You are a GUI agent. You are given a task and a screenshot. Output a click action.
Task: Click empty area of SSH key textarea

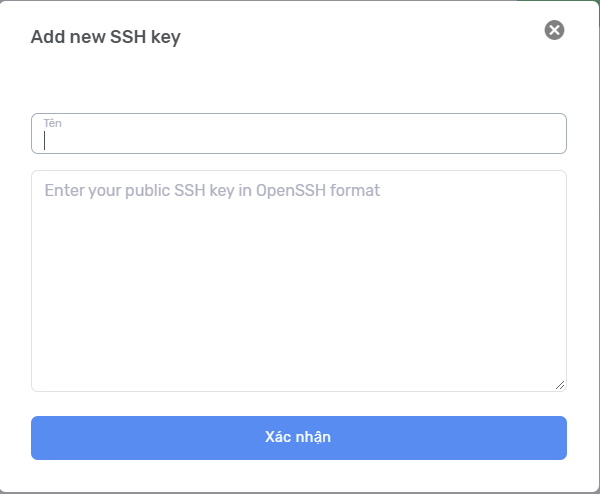point(299,300)
